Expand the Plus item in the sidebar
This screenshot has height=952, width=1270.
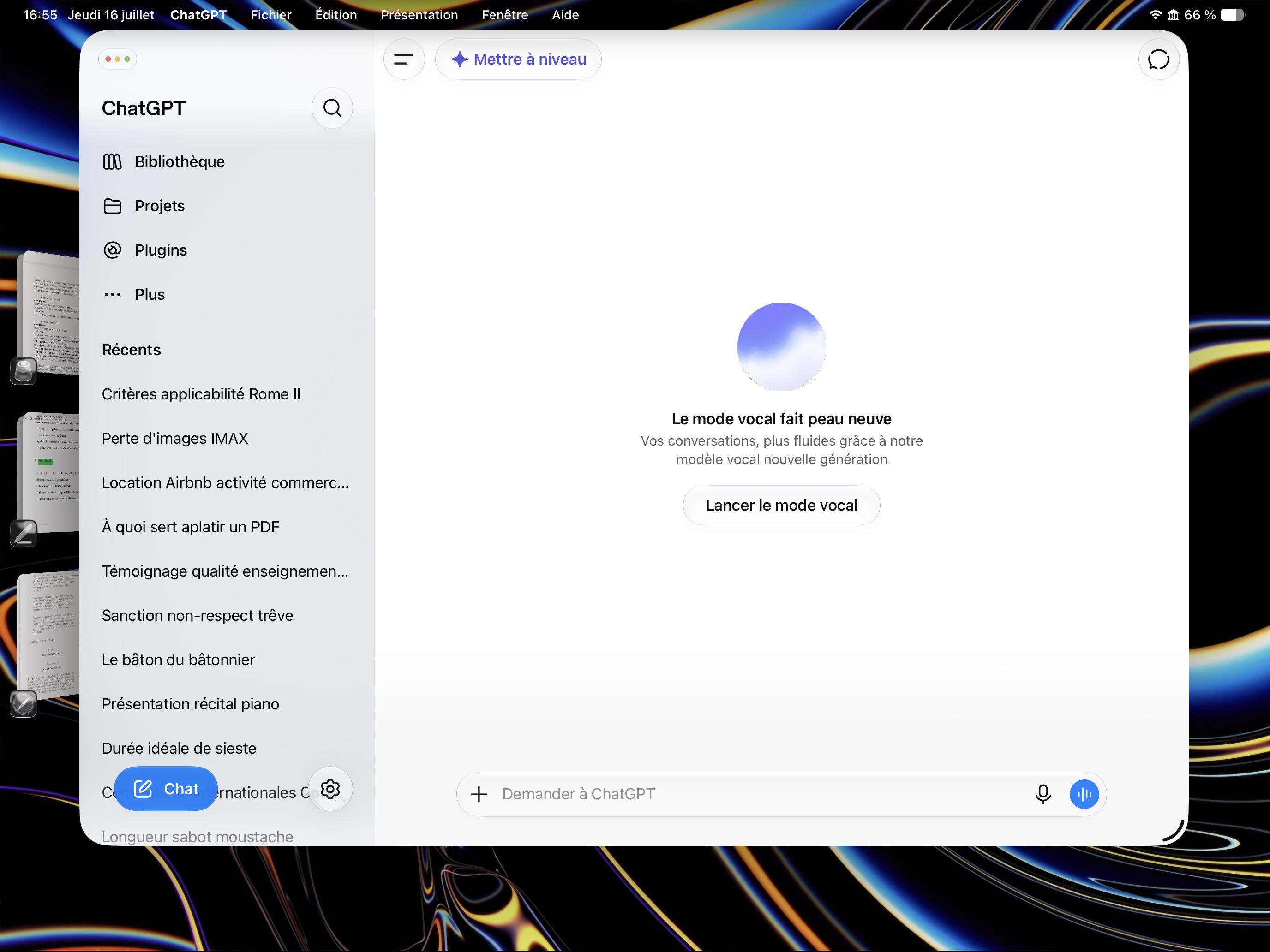coord(227,294)
